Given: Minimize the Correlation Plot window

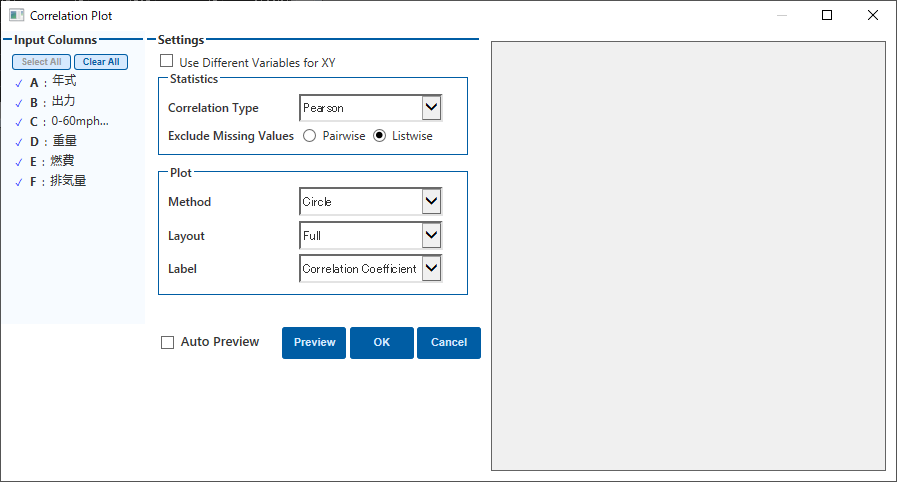Looking at the screenshot, I should 782,15.
